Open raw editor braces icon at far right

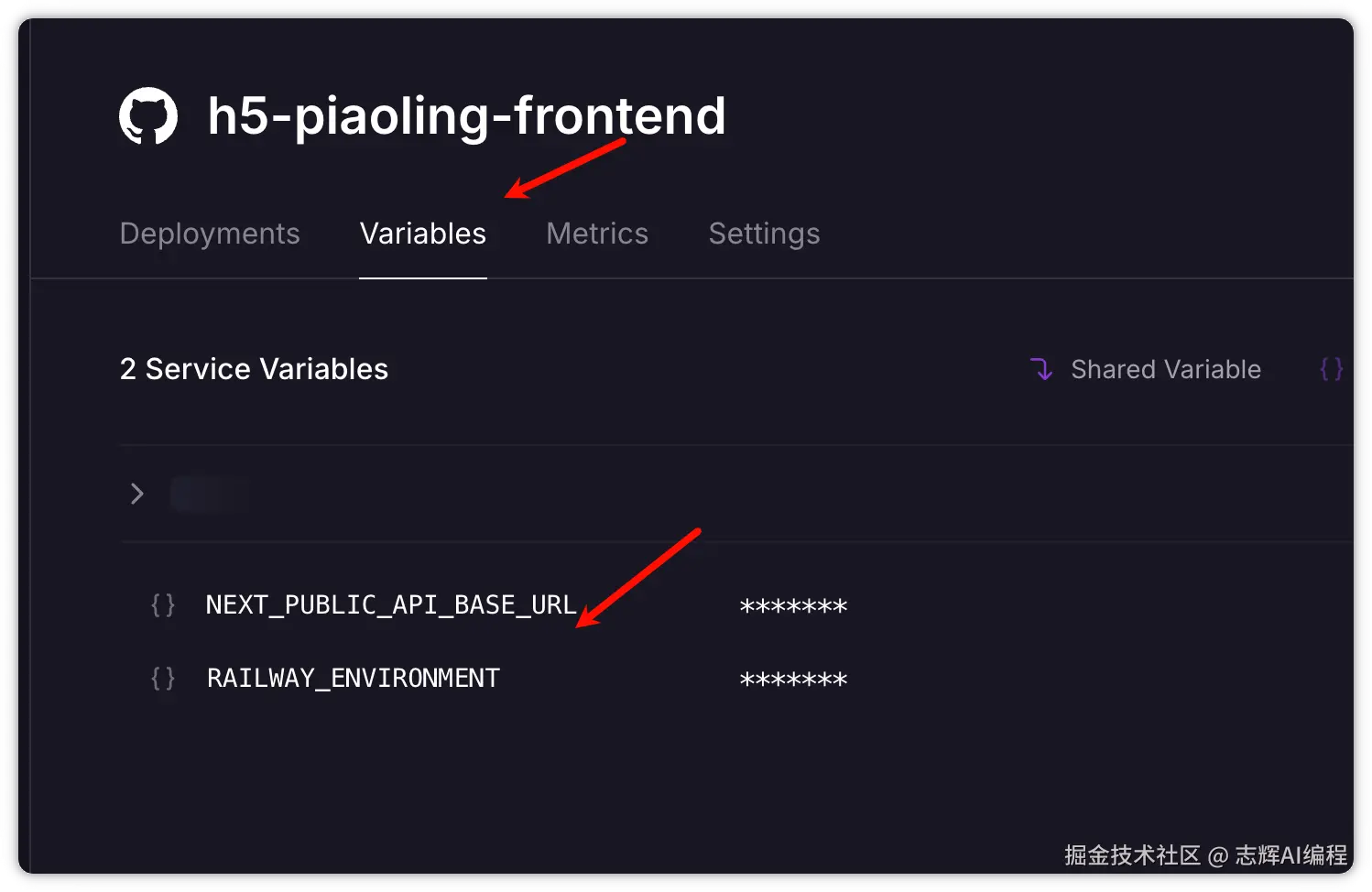[1331, 369]
